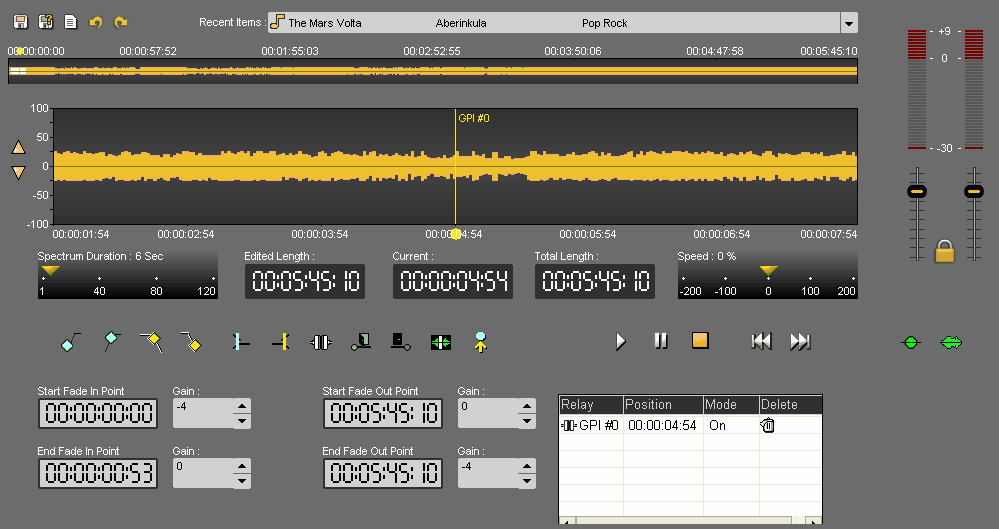Decrease the End Fade Out gain value
The image size is (999, 529).
[528, 481]
